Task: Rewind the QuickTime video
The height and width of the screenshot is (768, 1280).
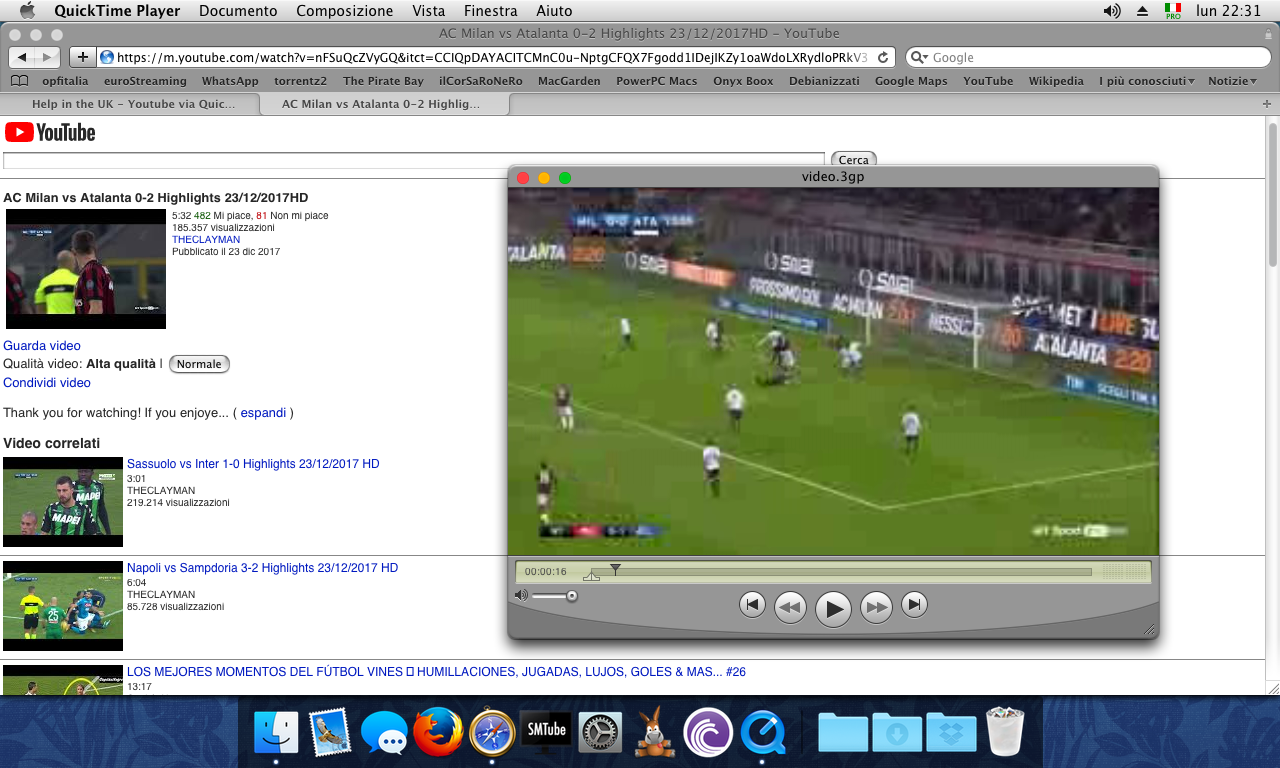Action: point(790,607)
